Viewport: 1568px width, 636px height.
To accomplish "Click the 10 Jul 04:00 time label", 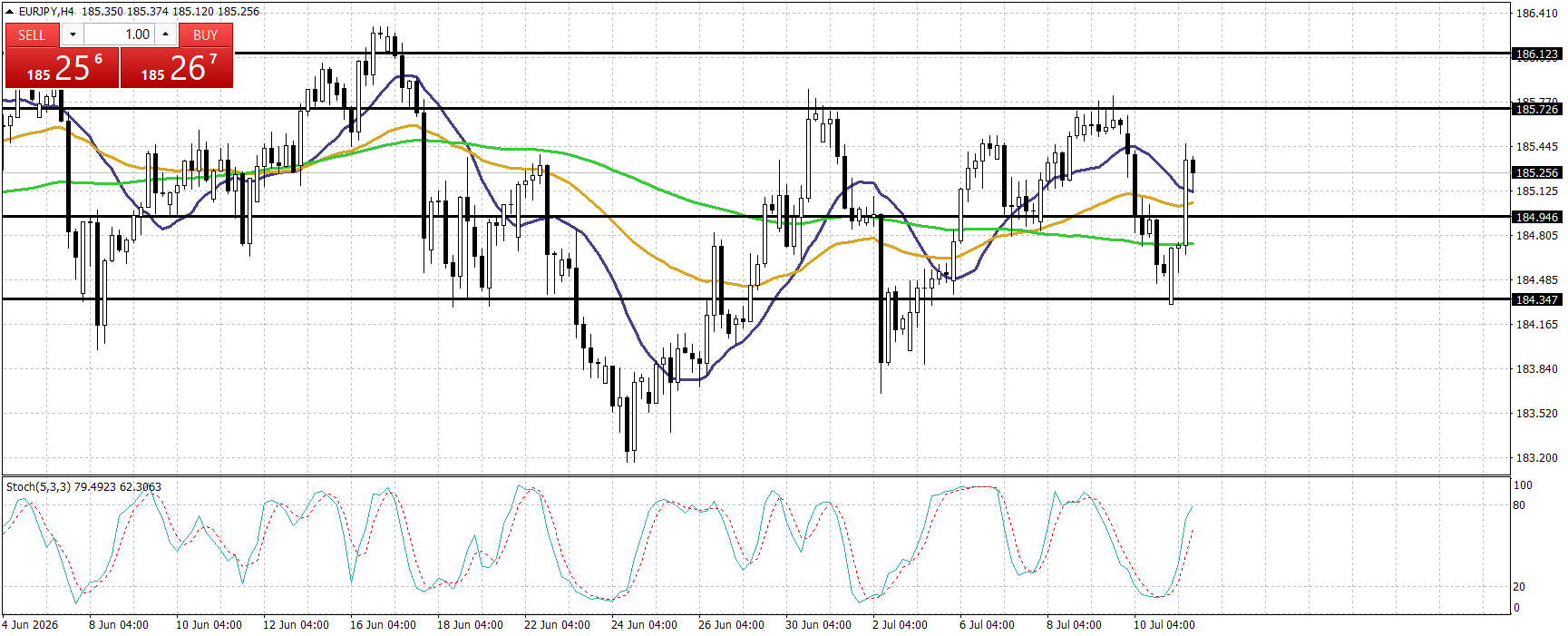I will point(1164,625).
